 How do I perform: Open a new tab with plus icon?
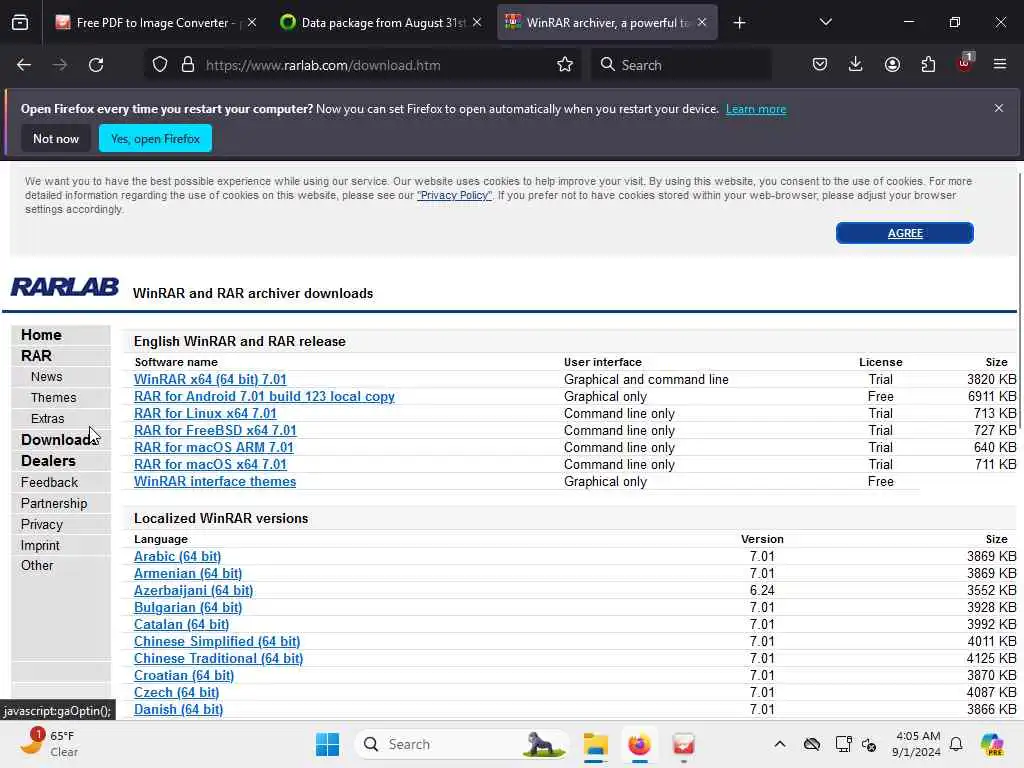coord(739,23)
